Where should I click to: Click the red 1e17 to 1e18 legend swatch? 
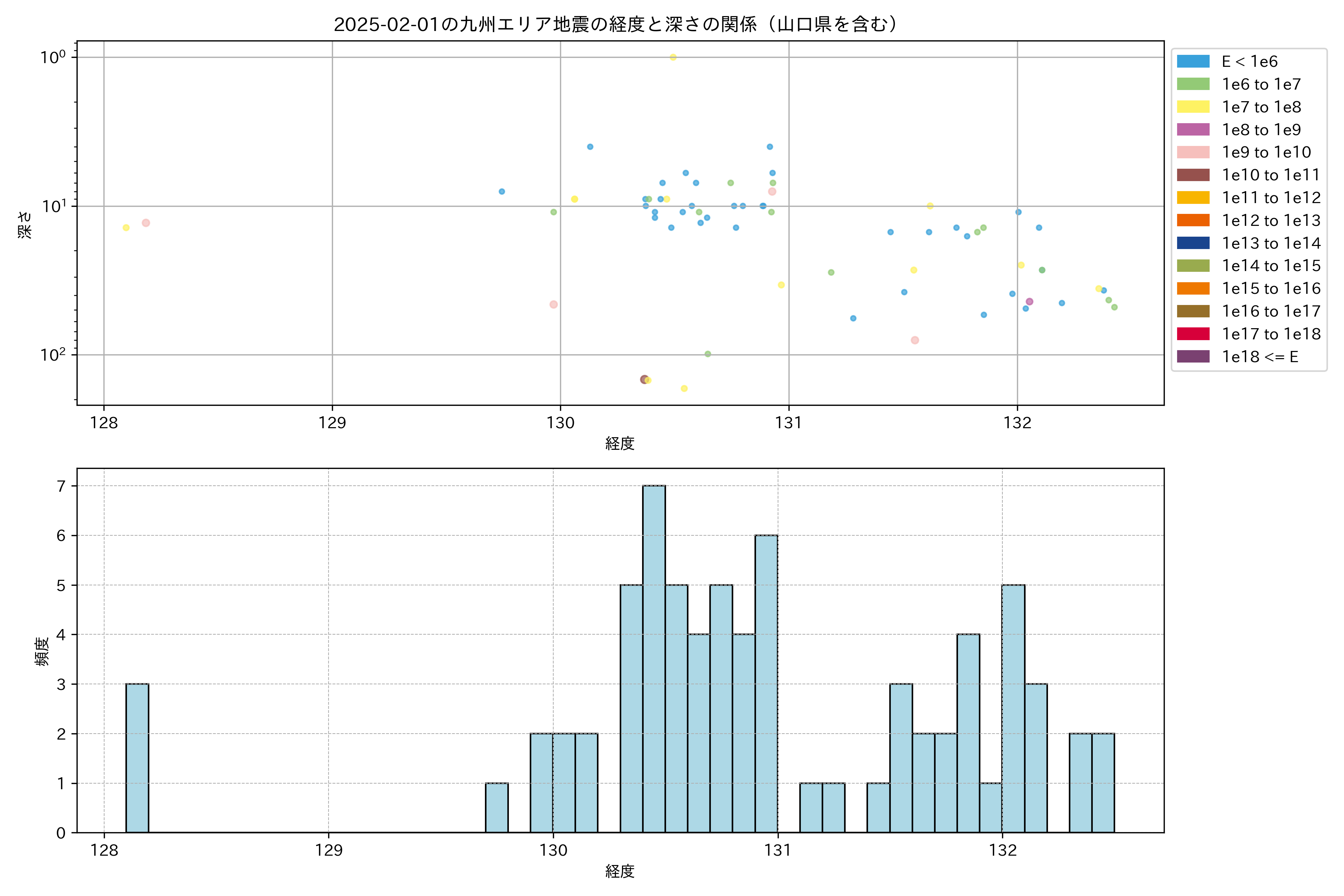1193,334
